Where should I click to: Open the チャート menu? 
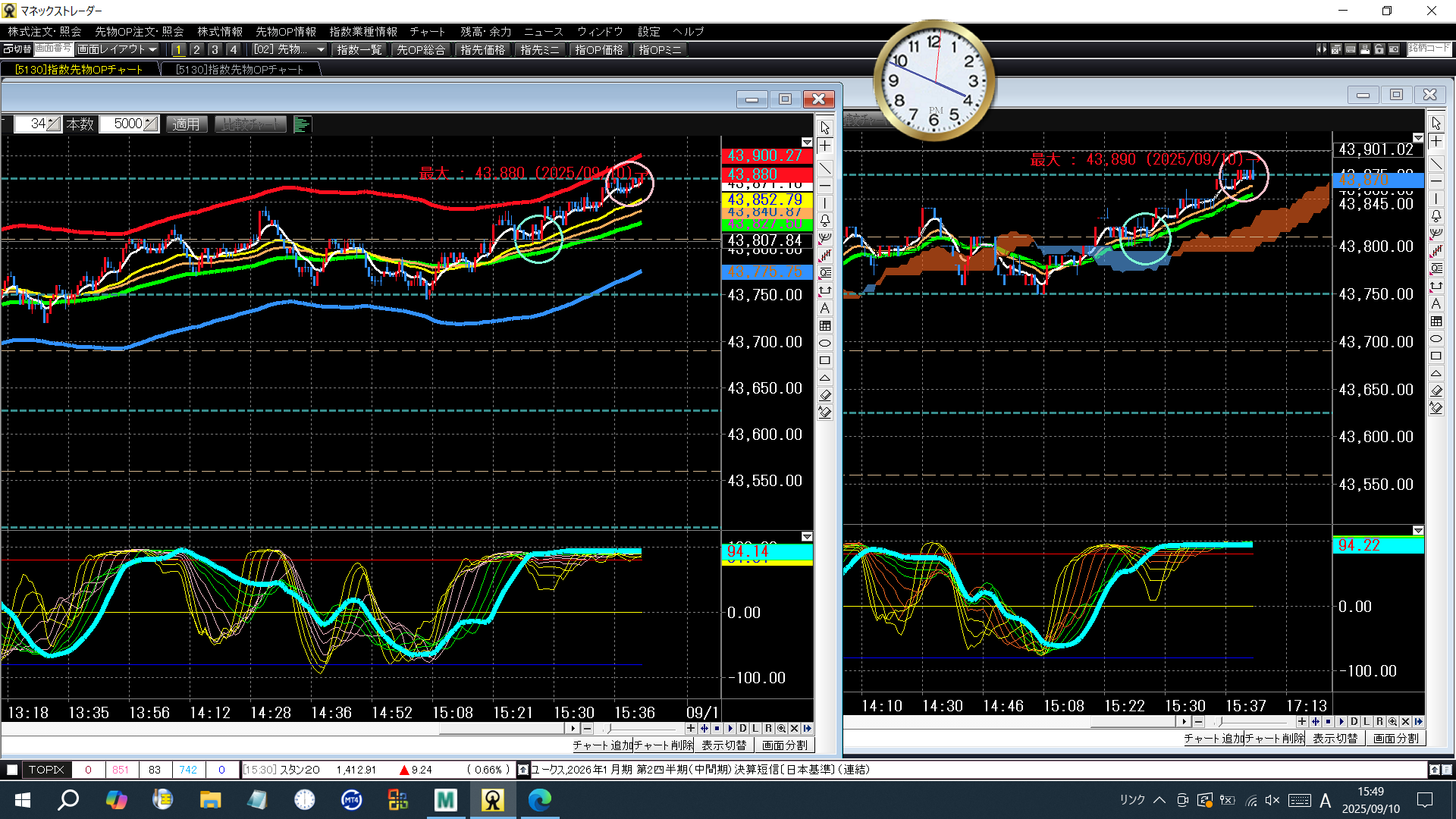point(427,32)
